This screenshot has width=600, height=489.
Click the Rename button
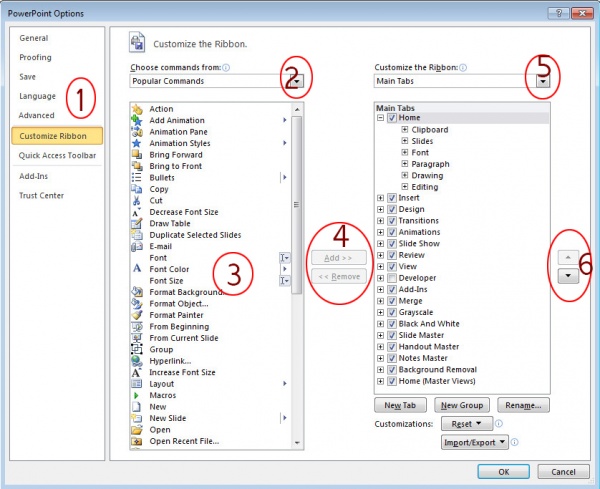523,405
